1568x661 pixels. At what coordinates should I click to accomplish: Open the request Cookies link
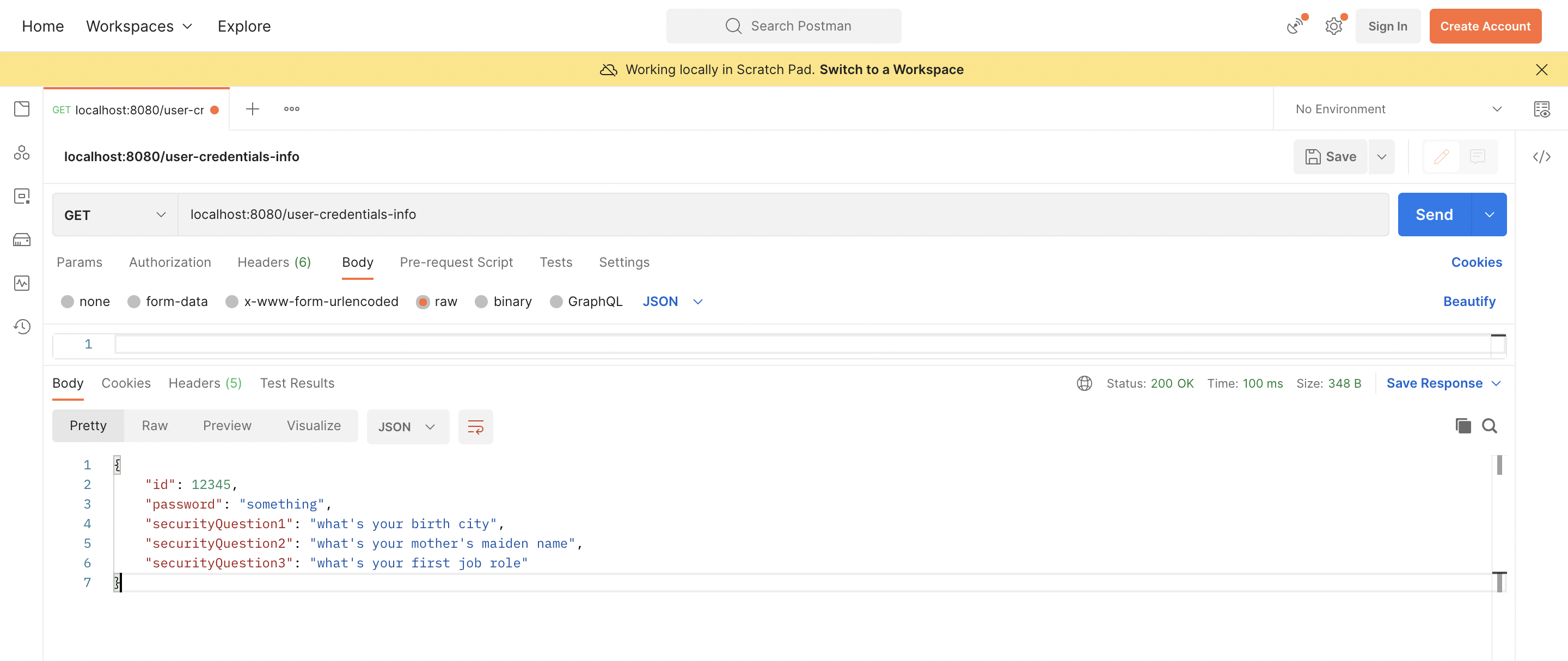pyautogui.click(x=1476, y=262)
